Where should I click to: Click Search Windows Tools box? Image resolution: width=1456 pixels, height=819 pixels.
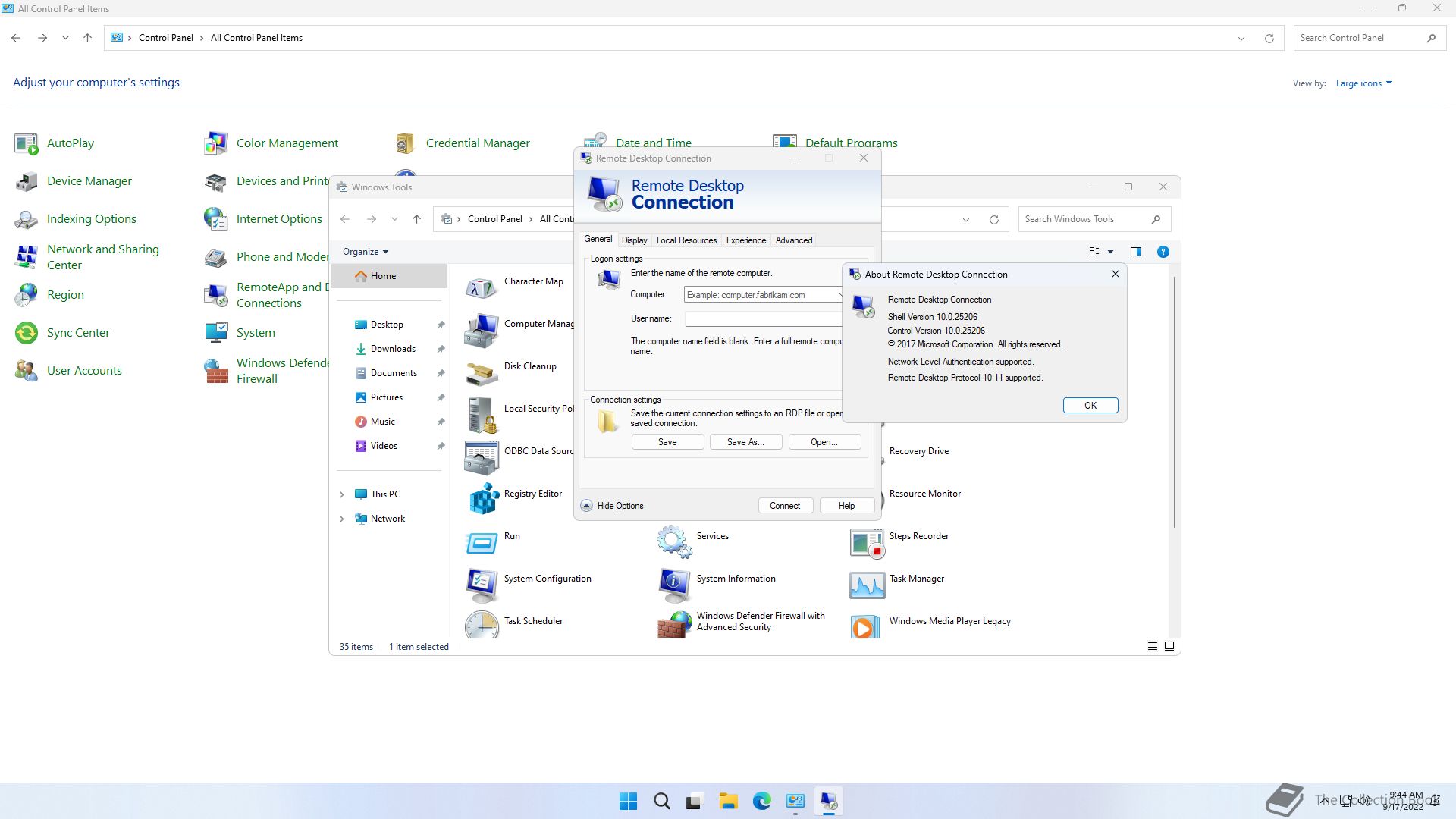(x=1094, y=219)
